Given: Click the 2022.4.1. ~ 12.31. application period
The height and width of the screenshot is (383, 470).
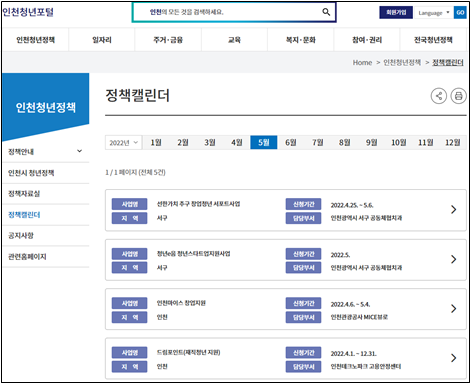Looking at the screenshot, I should tap(353, 353).
